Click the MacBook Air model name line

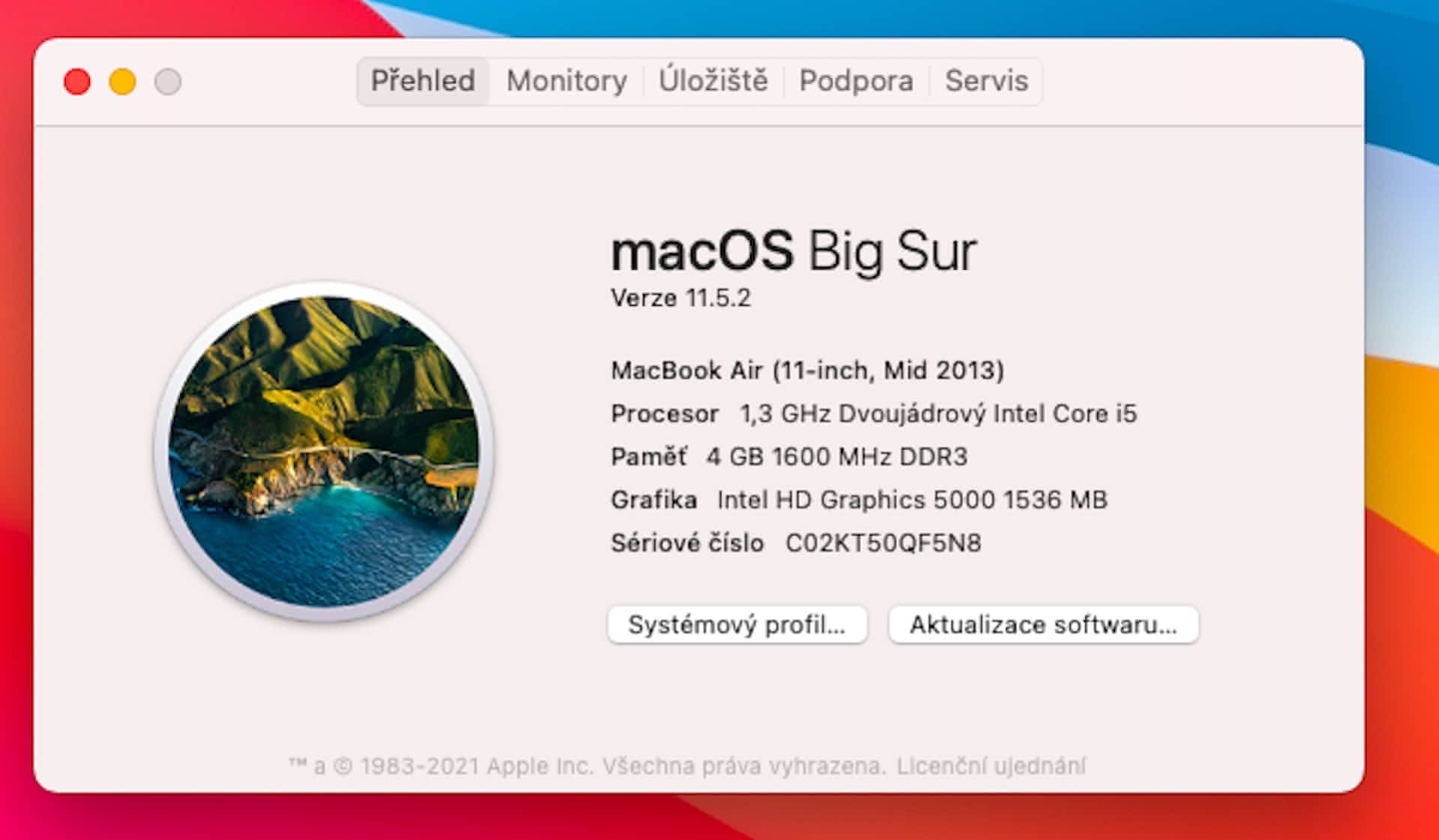click(807, 370)
